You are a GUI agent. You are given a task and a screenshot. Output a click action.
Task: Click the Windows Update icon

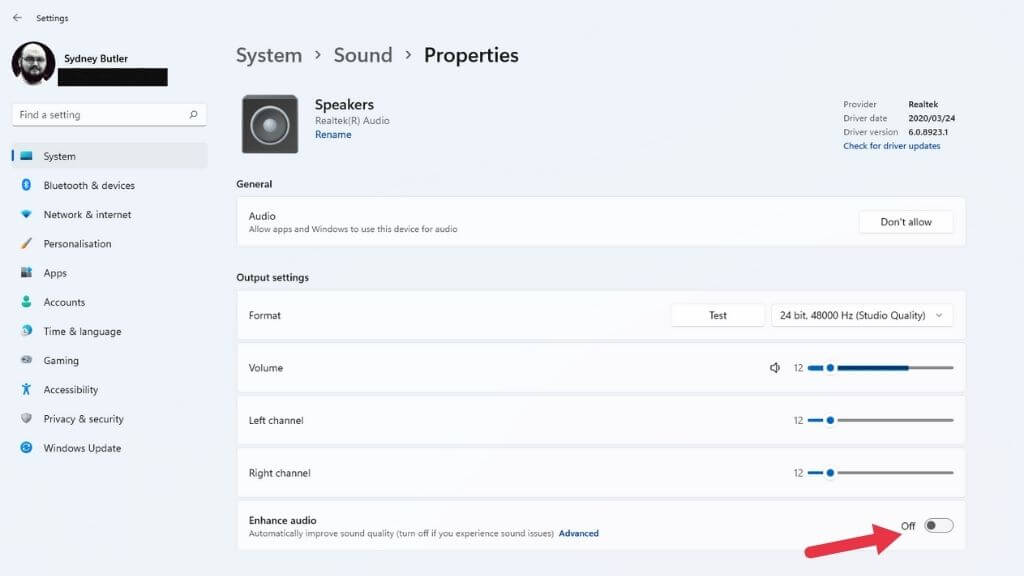26,448
